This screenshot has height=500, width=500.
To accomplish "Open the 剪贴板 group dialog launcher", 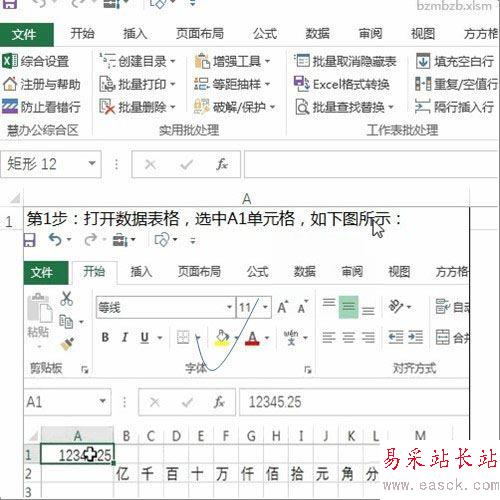I will coord(85,369).
